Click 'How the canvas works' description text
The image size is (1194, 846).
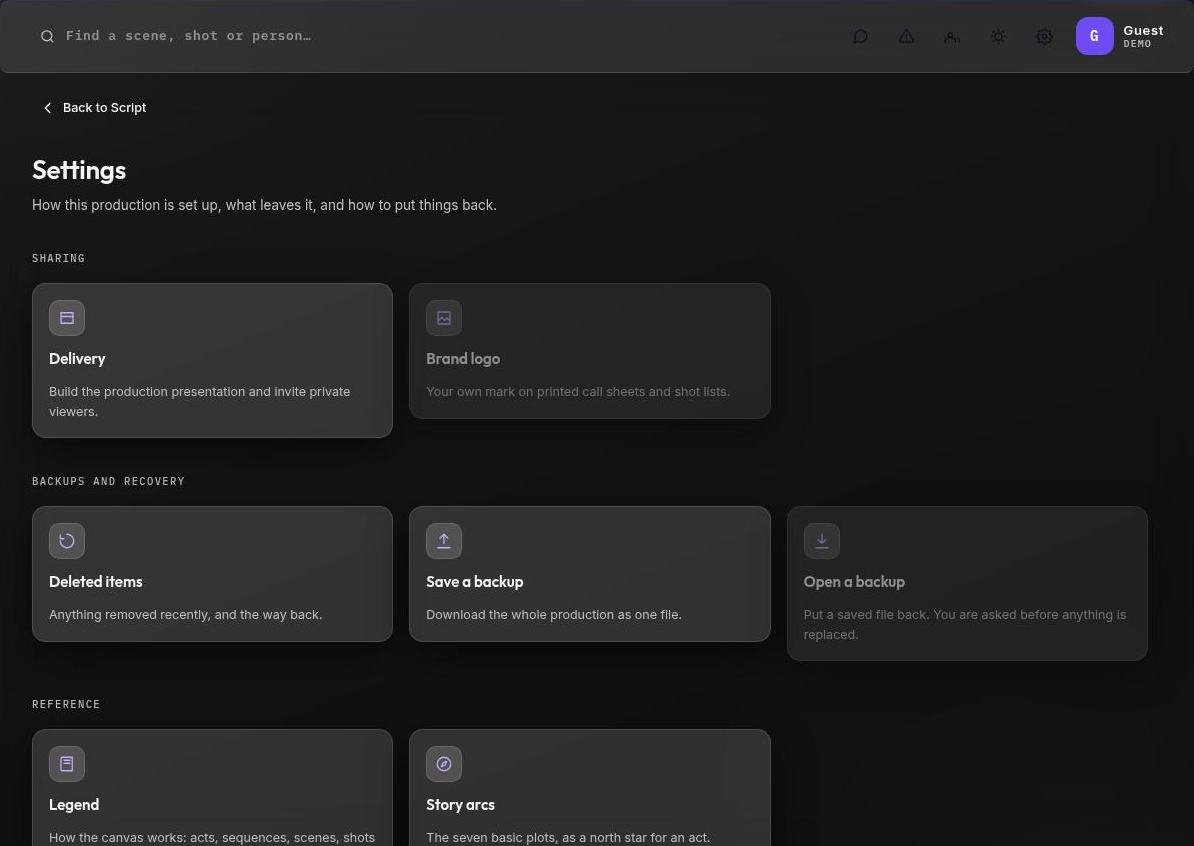pos(212,838)
